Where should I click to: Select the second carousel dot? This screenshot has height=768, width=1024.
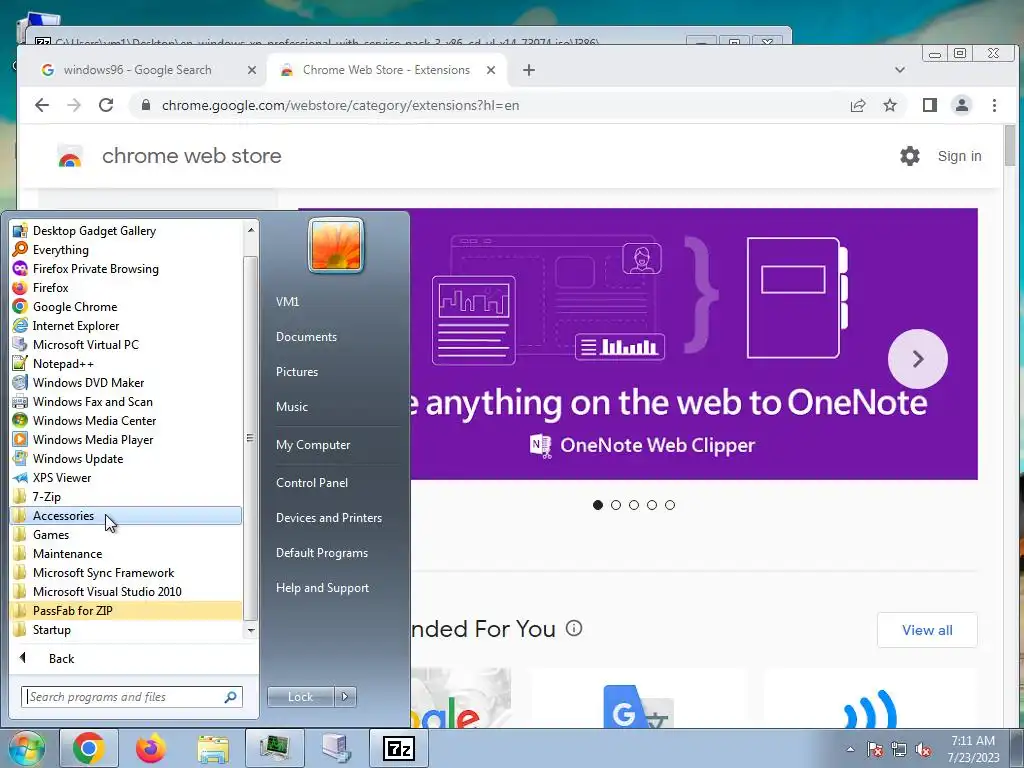[x=616, y=505]
